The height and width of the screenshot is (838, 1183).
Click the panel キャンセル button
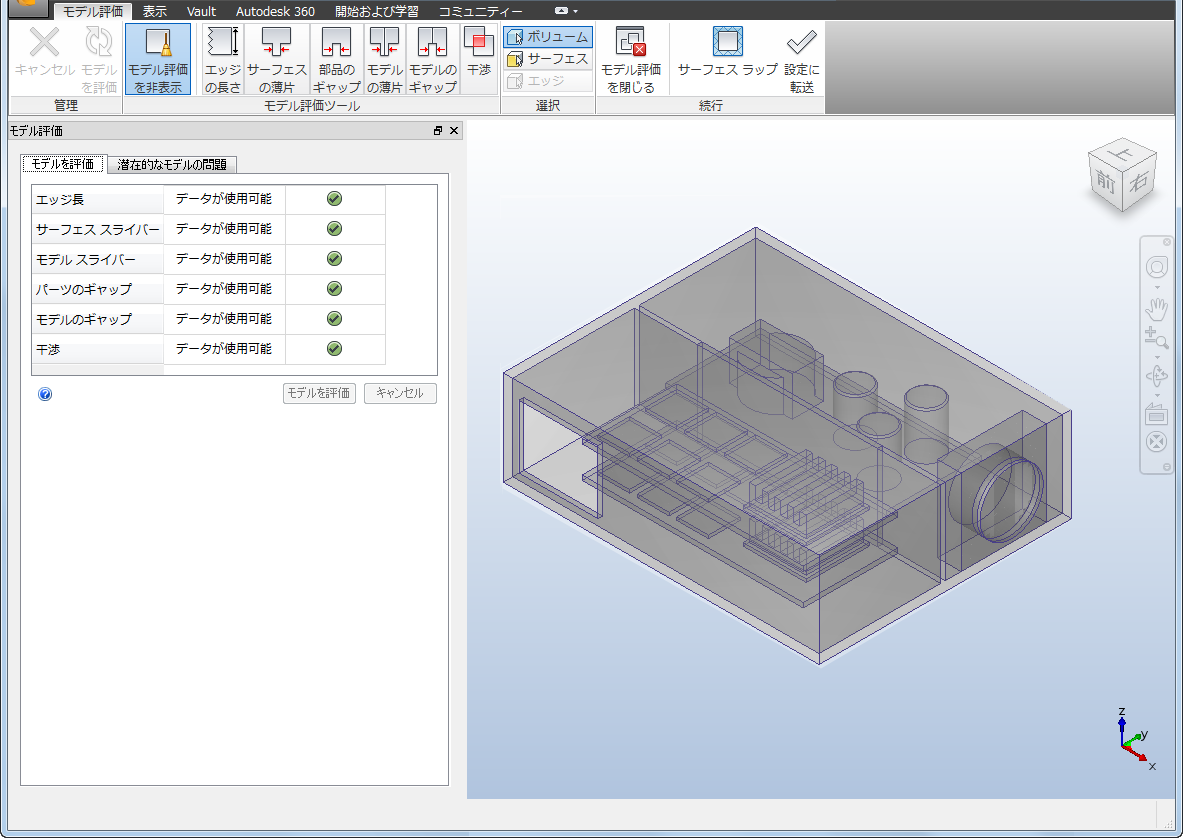point(400,393)
